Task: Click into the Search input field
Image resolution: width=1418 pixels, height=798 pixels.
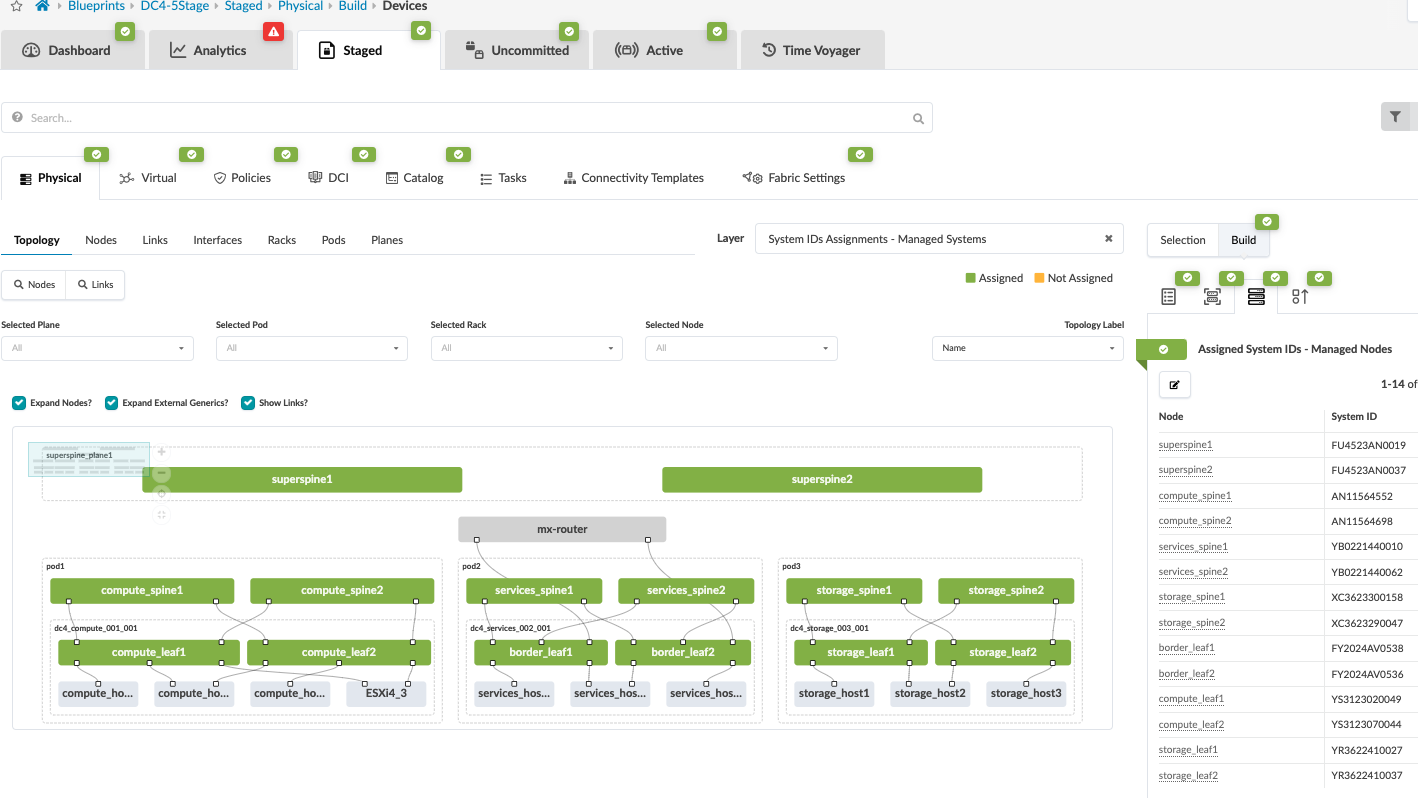Action: tap(466, 118)
